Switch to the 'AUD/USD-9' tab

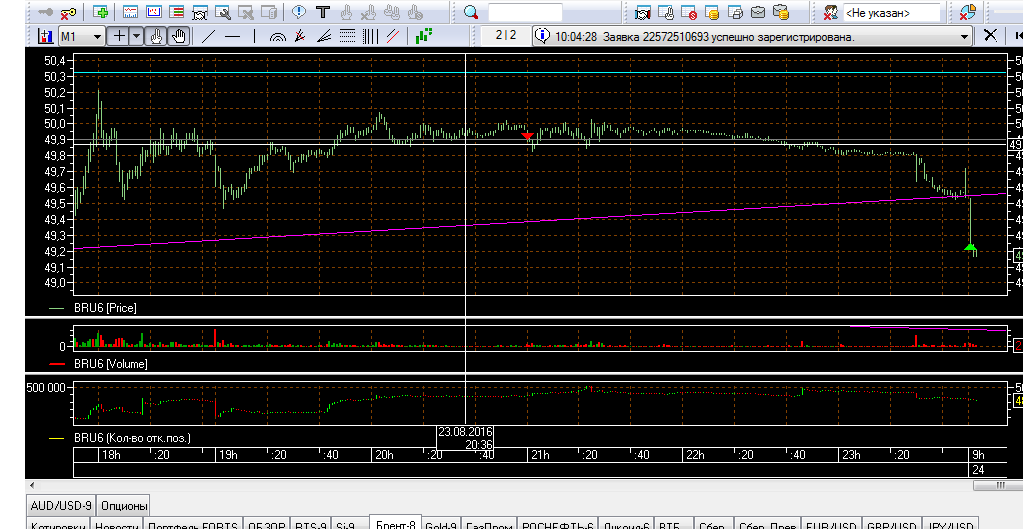(x=61, y=506)
